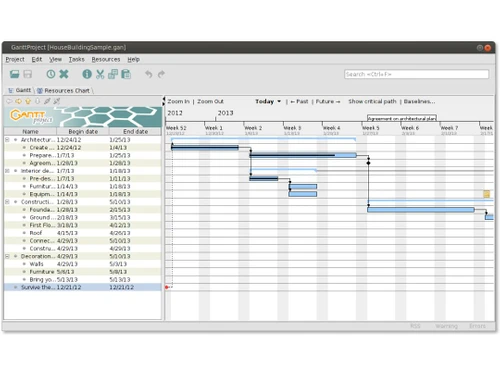The width and height of the screenshot is (500, 375).
Task: Click Show critical path
Action: point(372,101)
